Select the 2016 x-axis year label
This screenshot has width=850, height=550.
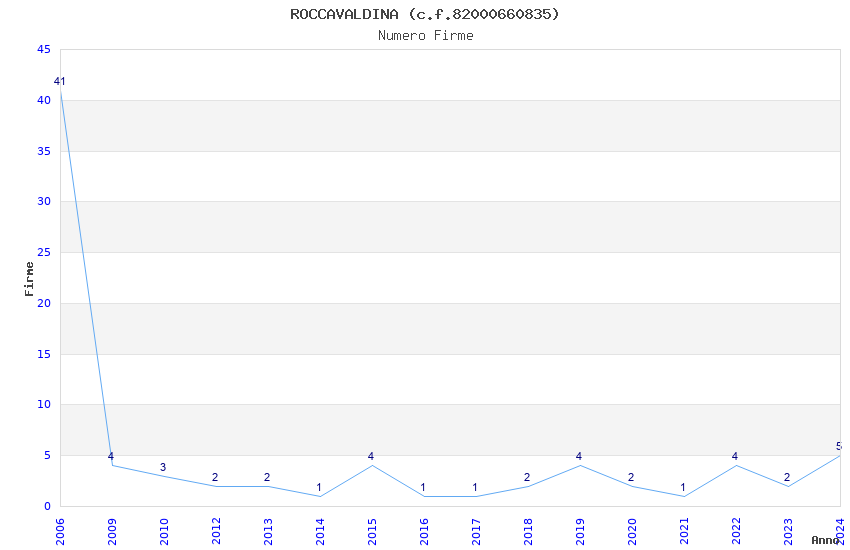tap(424, 531)
